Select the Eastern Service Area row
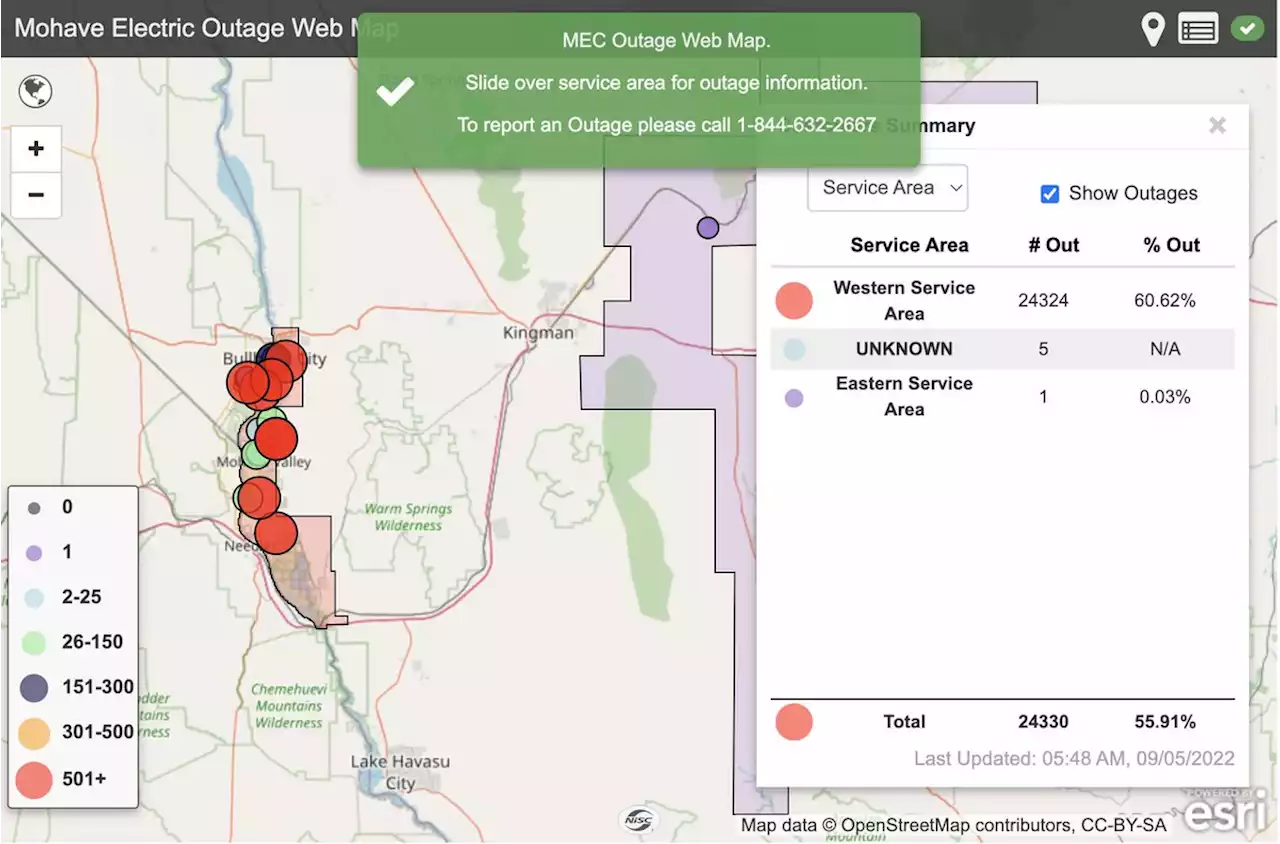The image size is (1280, 844). pyautogui.click(x=1002, y=396)
